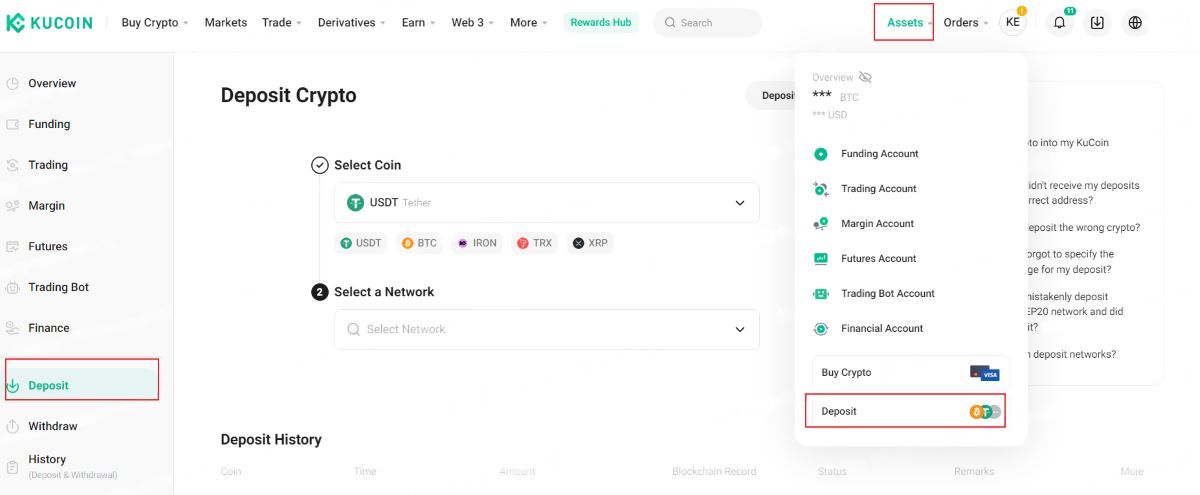Expand the Buy Crypto menu
The image size is (1200, 495).
tap(154, 22)
